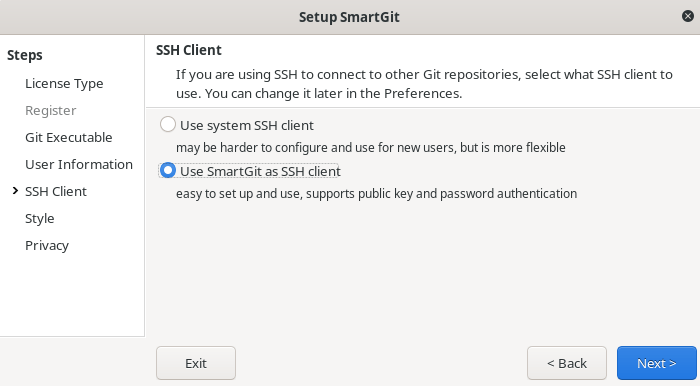Click the system SSH client description text
This screenshot has width=700, height=386.
point(371,148)
